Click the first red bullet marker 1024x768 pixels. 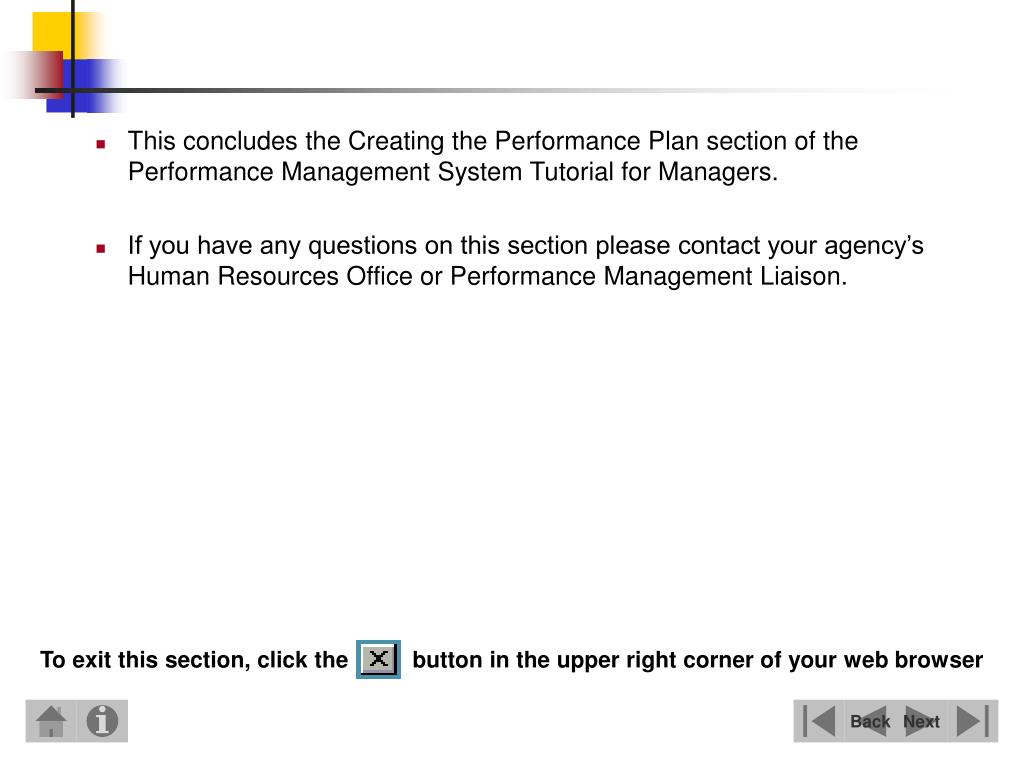[101, 144]
